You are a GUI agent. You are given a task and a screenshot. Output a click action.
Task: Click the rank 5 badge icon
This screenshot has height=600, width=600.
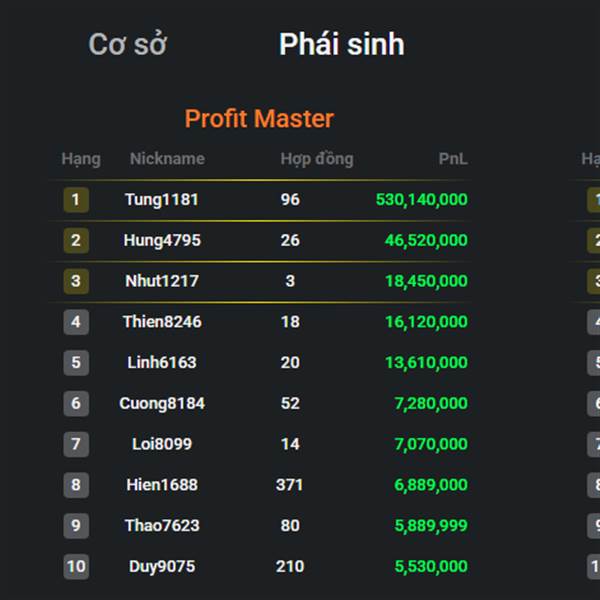[x=75, y=363]
